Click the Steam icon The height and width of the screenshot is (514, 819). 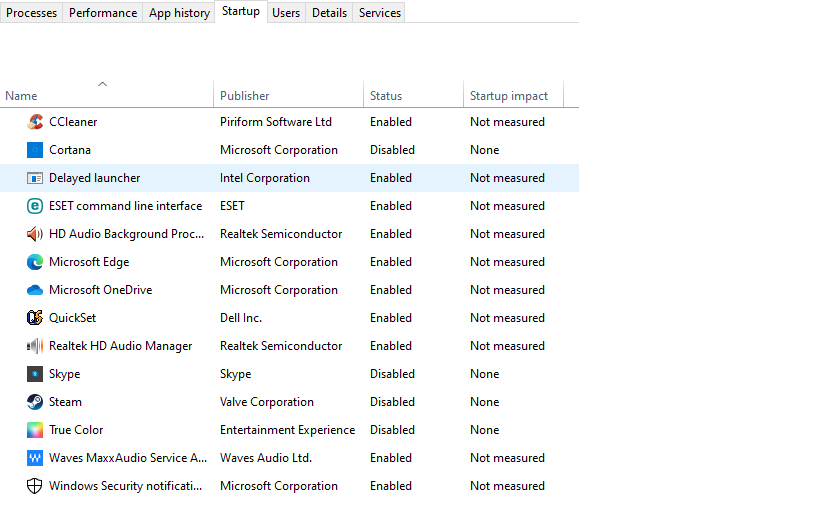pyautogui.click(x=35, y=402)
